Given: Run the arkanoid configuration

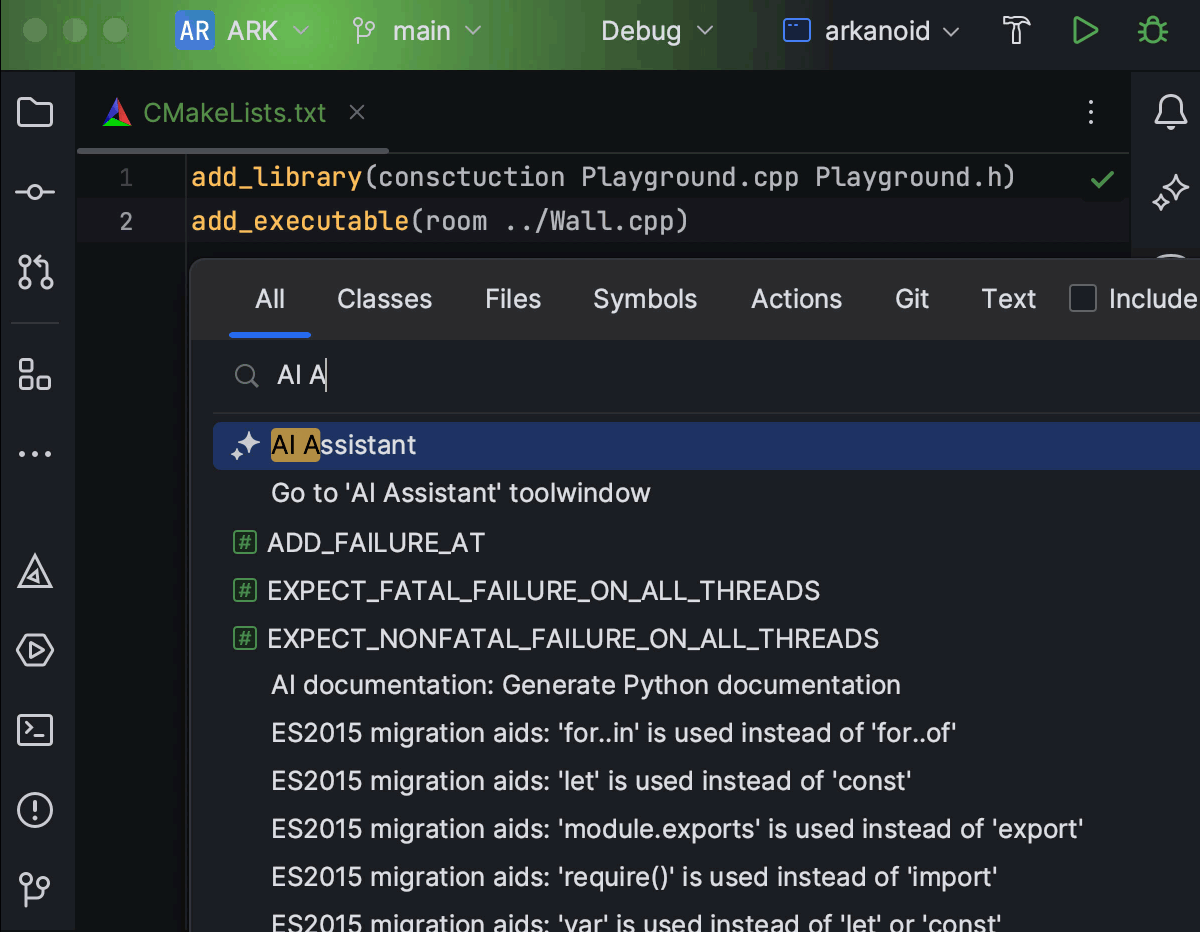Looking at the screenshot, I should pyautogui.click(x=1084, y=31).
